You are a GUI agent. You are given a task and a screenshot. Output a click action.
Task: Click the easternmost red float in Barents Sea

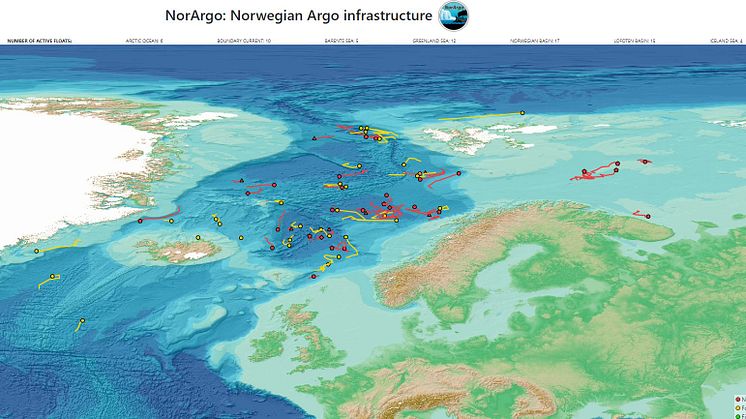coord(645,161)
